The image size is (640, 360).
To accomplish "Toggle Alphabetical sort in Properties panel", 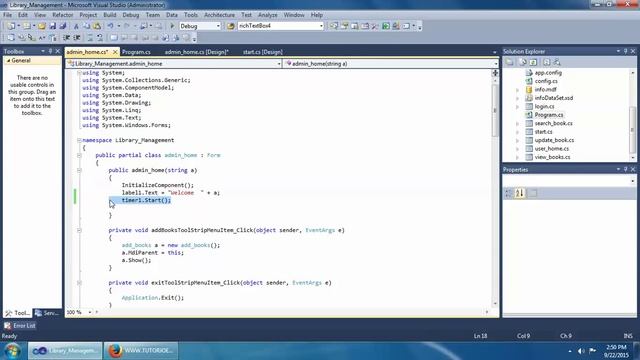I will pyautogui.click(x=519, y=193).
